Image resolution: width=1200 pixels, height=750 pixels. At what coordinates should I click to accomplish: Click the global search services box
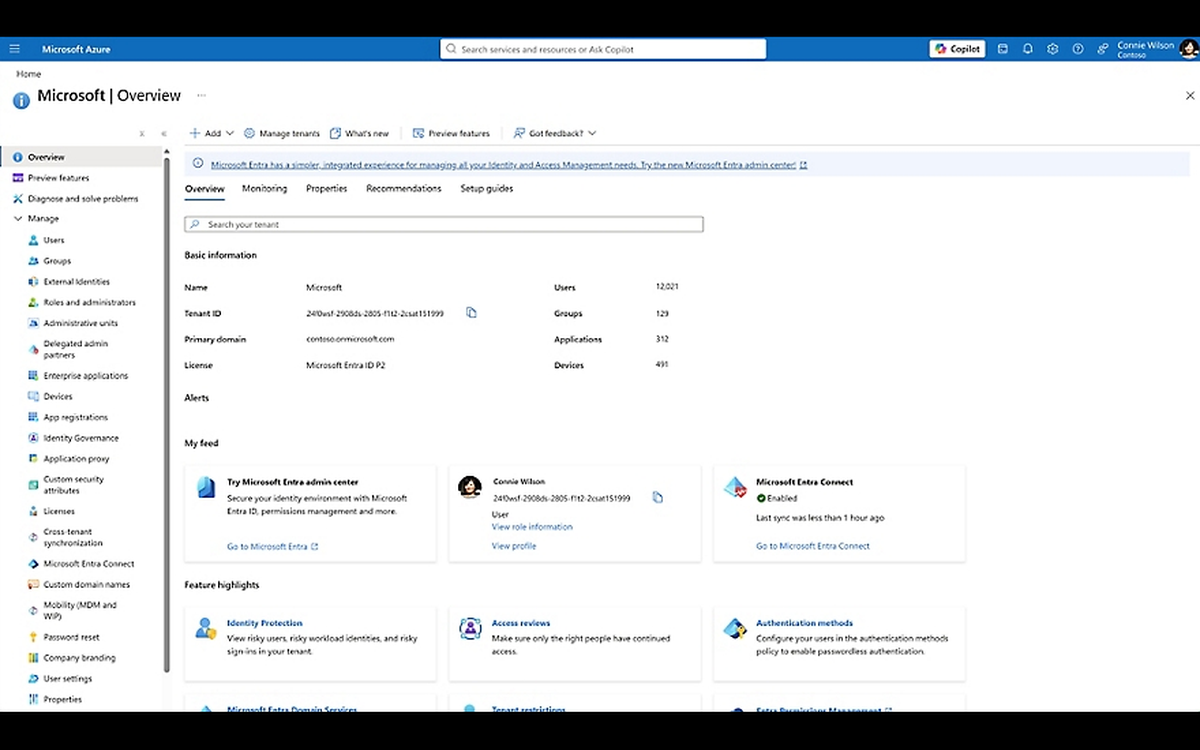click(603, 49)
